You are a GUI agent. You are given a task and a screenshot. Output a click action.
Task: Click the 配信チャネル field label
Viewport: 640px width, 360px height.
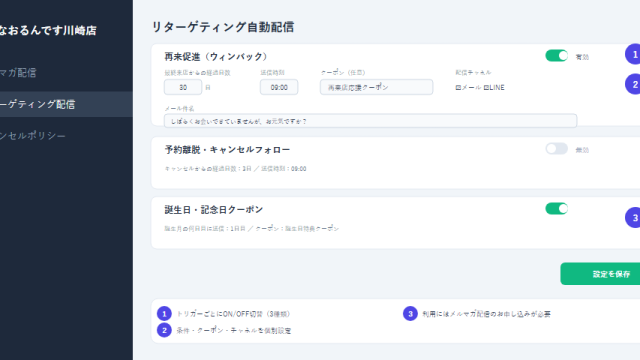tap(473, 72)
